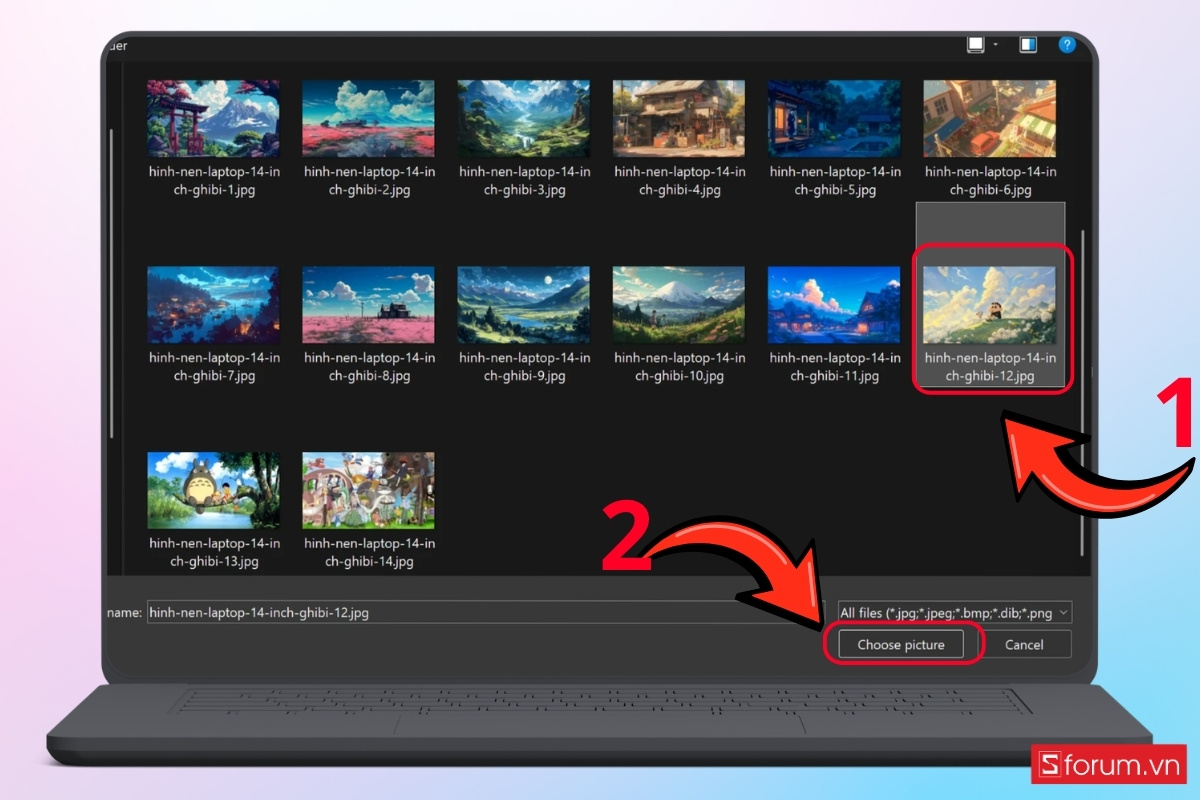Click file name hinh-nen-laptop-14-inch-ghibi-4.jpg
Viewport: 1200px width, 800px height.
680,181
